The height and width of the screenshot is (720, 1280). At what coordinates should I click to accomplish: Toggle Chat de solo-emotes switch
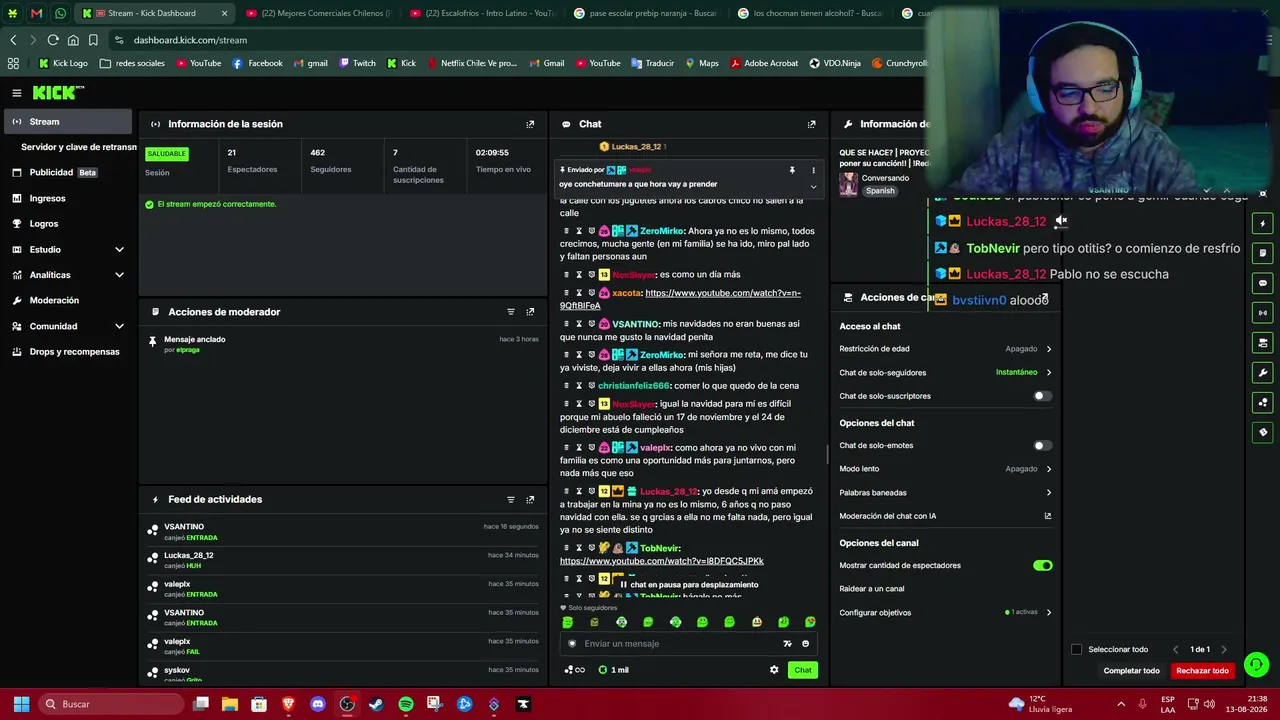(x=1042, y=446)
